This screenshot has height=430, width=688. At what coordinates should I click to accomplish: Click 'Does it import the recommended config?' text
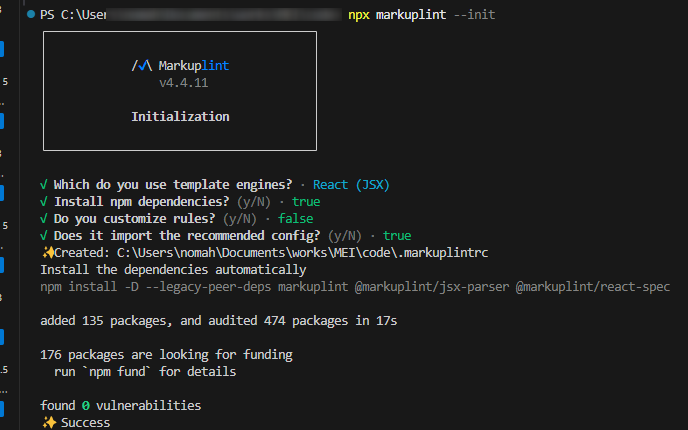[187, 236]
